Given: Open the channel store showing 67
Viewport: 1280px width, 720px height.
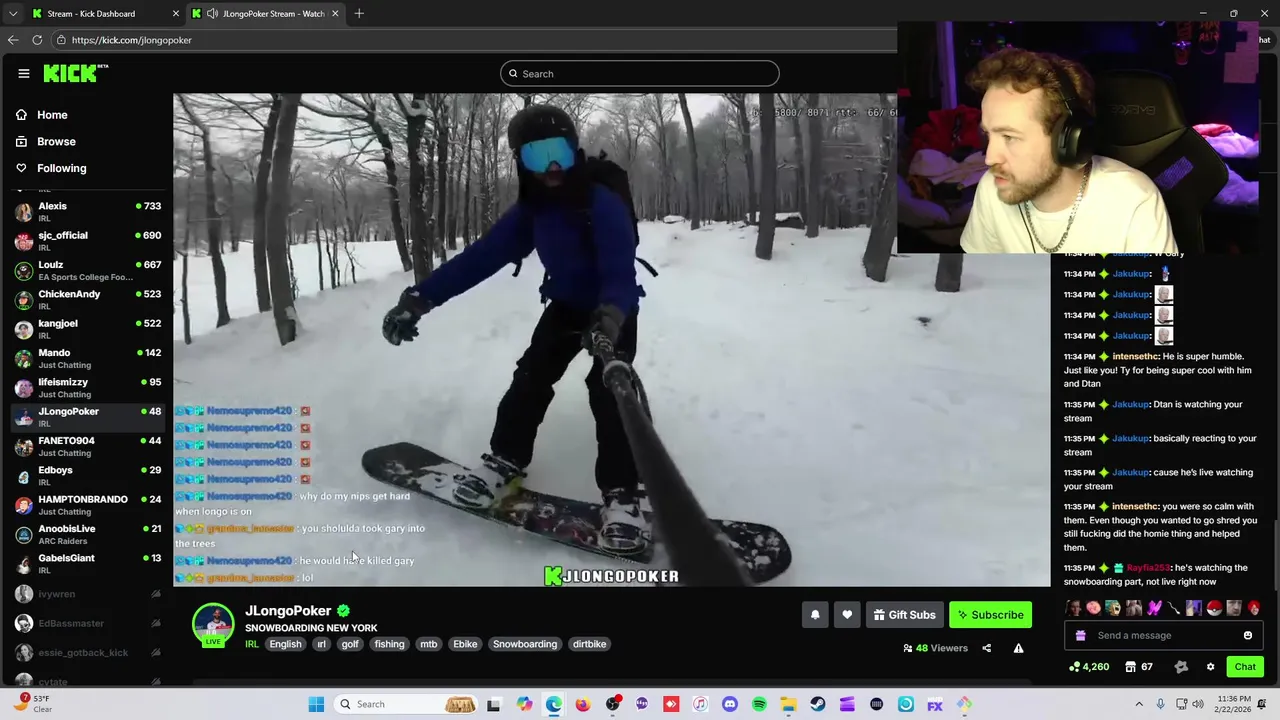Looking at the screenshot, I should point(1138,667).
